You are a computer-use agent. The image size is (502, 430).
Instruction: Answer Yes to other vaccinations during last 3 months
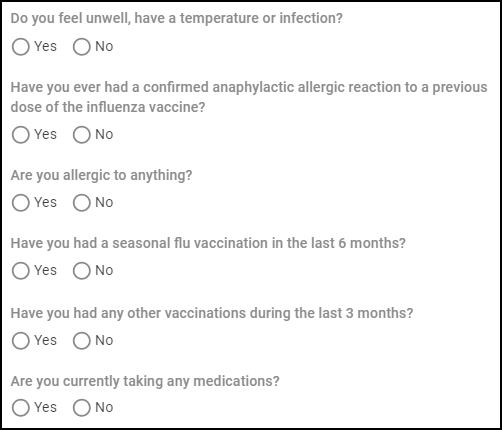[x=21, y=341]
